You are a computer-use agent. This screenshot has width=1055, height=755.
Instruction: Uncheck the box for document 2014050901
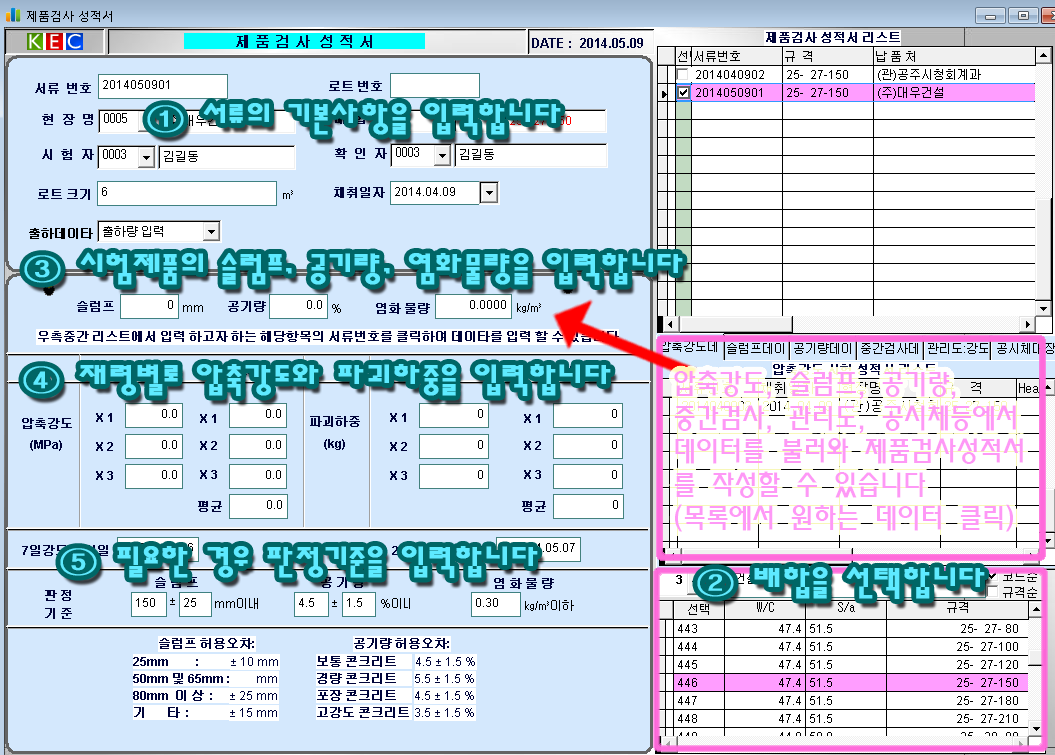point(683,93)
